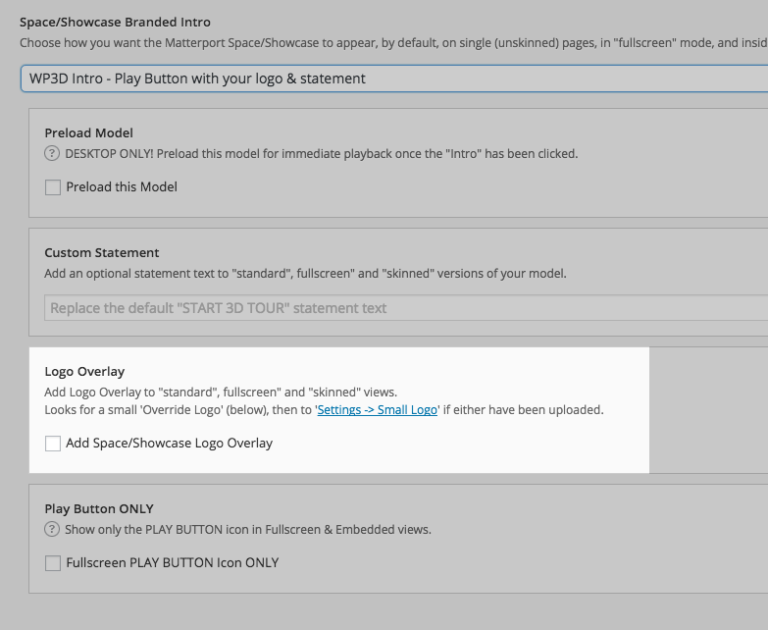Click the "Add Space/Showcase Logo Overlay" label
Image resolution: width=768 pixels, height=630 pixels.
pyautogui.click(x=169, y=442)
